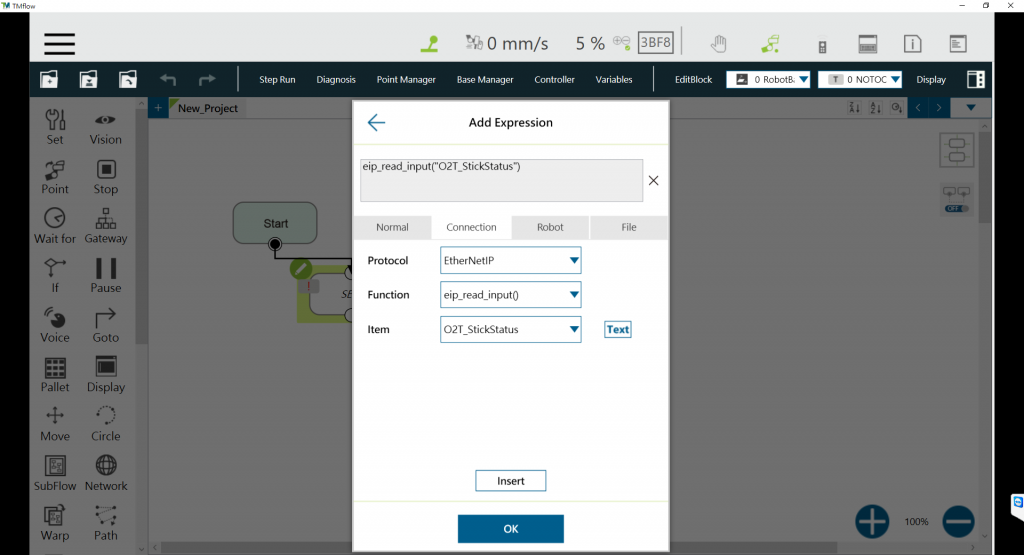Image resolution: width=1024 pixels, height=555 pixels.
Task: Open the Function eip_read_input() dropdown
Action: click(x=511, y=295)
